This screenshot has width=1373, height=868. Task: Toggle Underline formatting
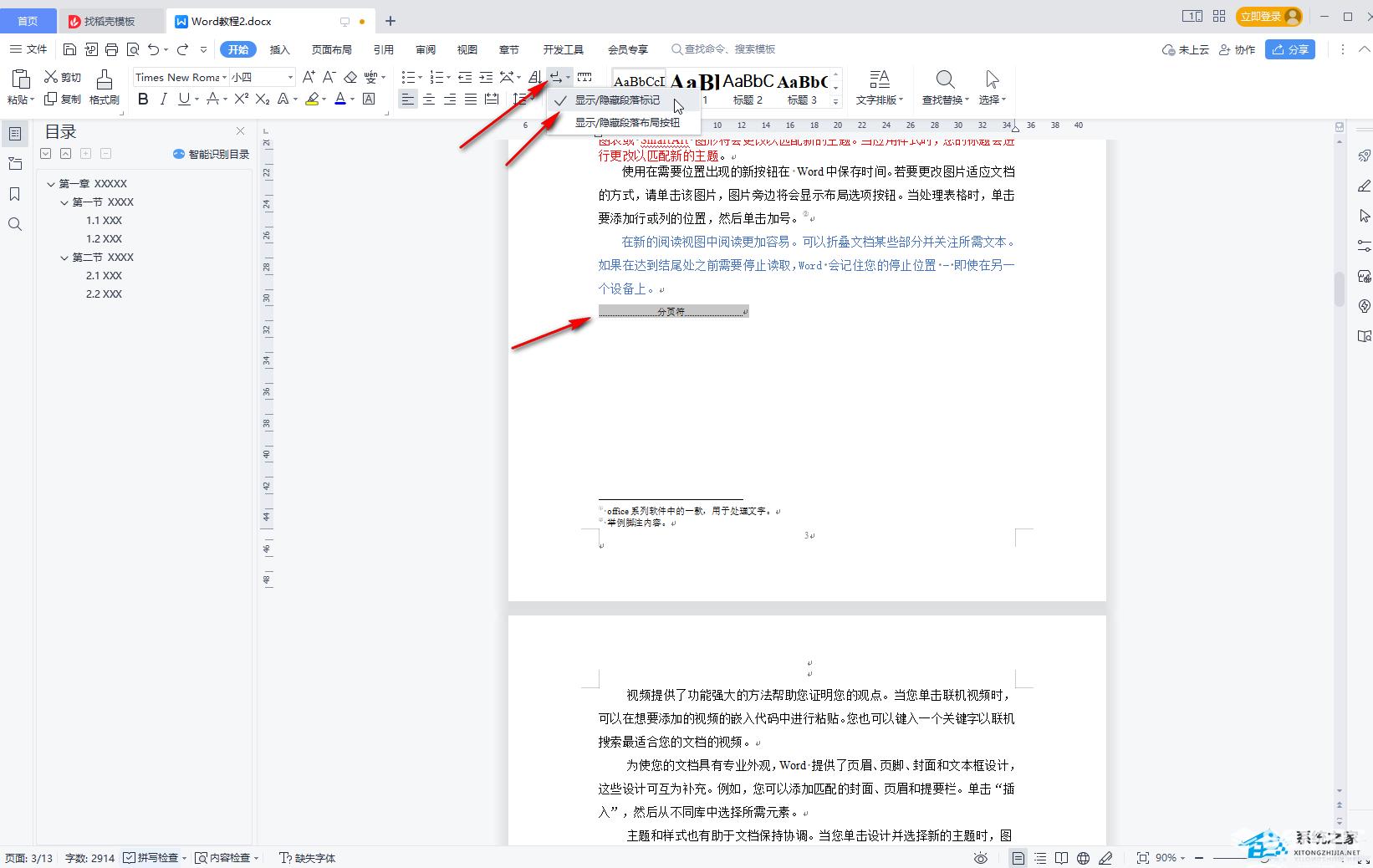[x=184, y=99]
